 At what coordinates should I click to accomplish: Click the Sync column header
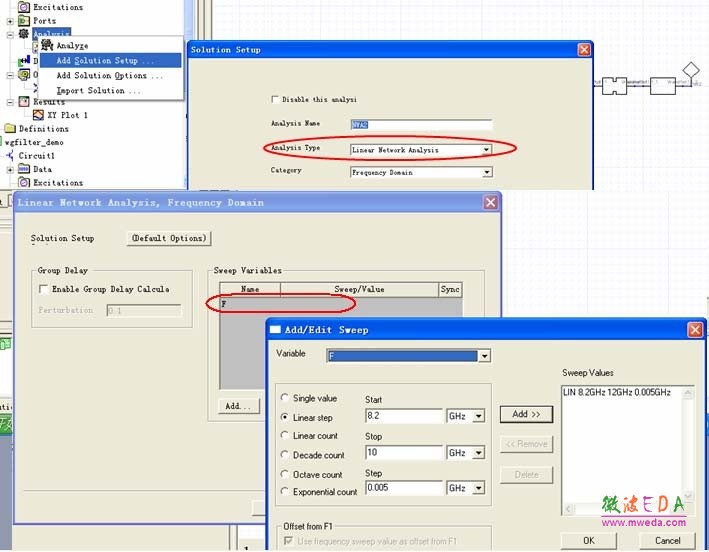coord(450,289)
